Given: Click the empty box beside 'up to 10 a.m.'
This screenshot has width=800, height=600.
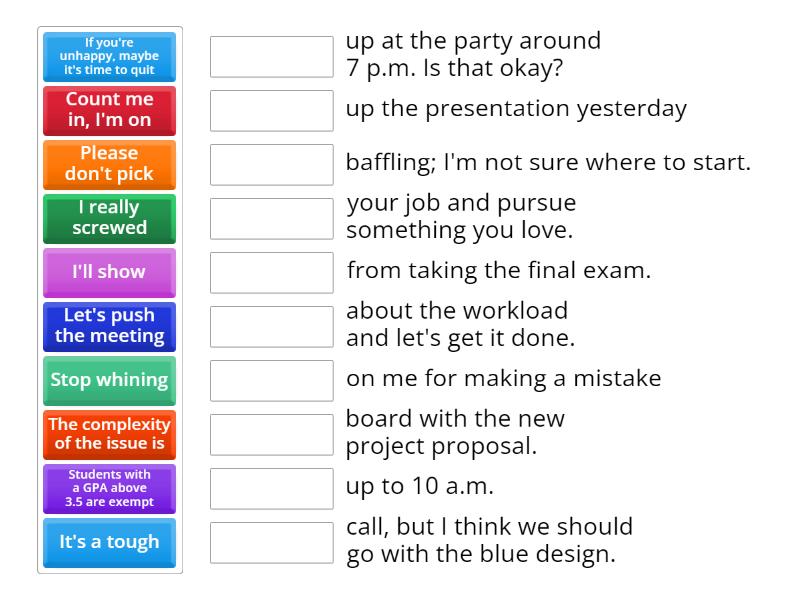Looking at the screenshot, I should click(x=272, y=489).
